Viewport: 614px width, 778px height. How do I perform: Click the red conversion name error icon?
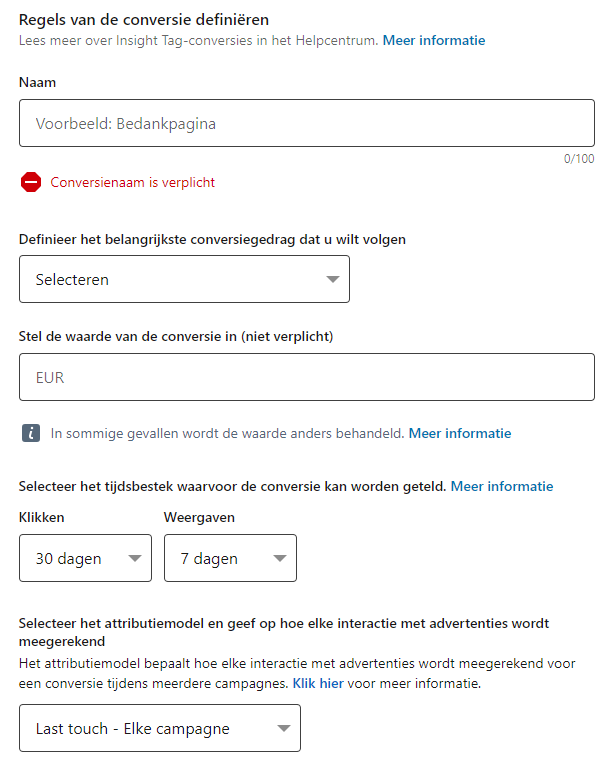point(31,182)
